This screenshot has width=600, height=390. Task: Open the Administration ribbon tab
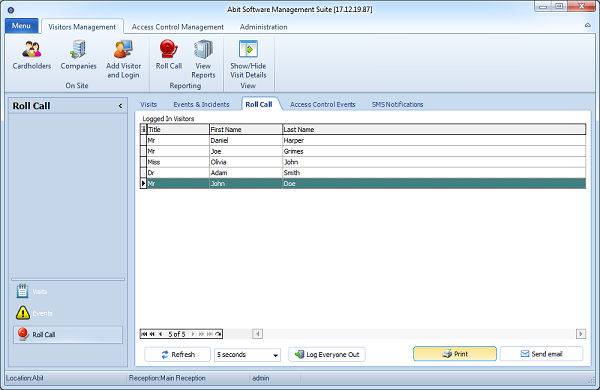[263, 27]
